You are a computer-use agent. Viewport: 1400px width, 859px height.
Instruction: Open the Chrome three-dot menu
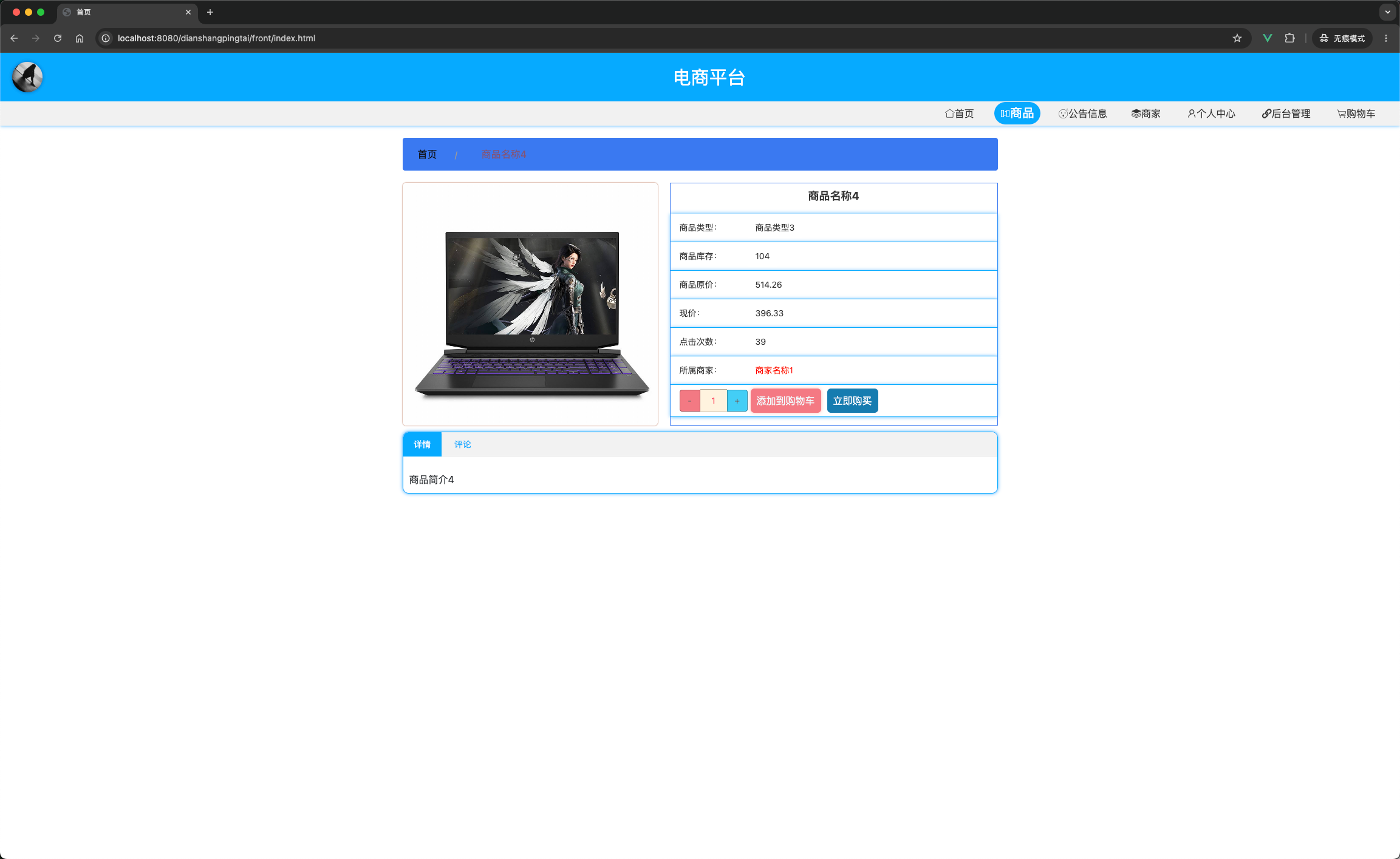[x=1386, y=38]
